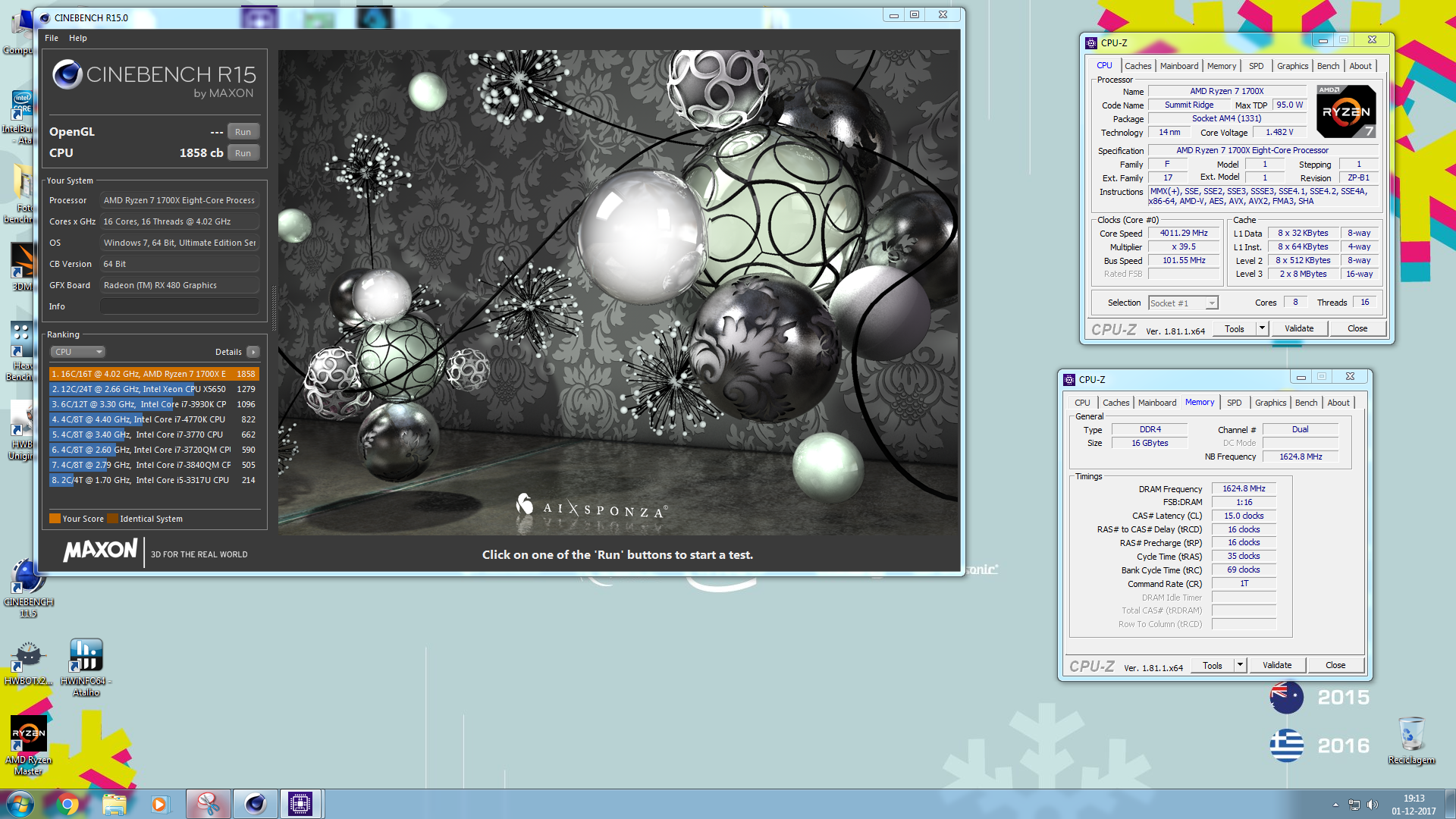Select ranking row Core i7-3930K

click(x=154, y=404)
